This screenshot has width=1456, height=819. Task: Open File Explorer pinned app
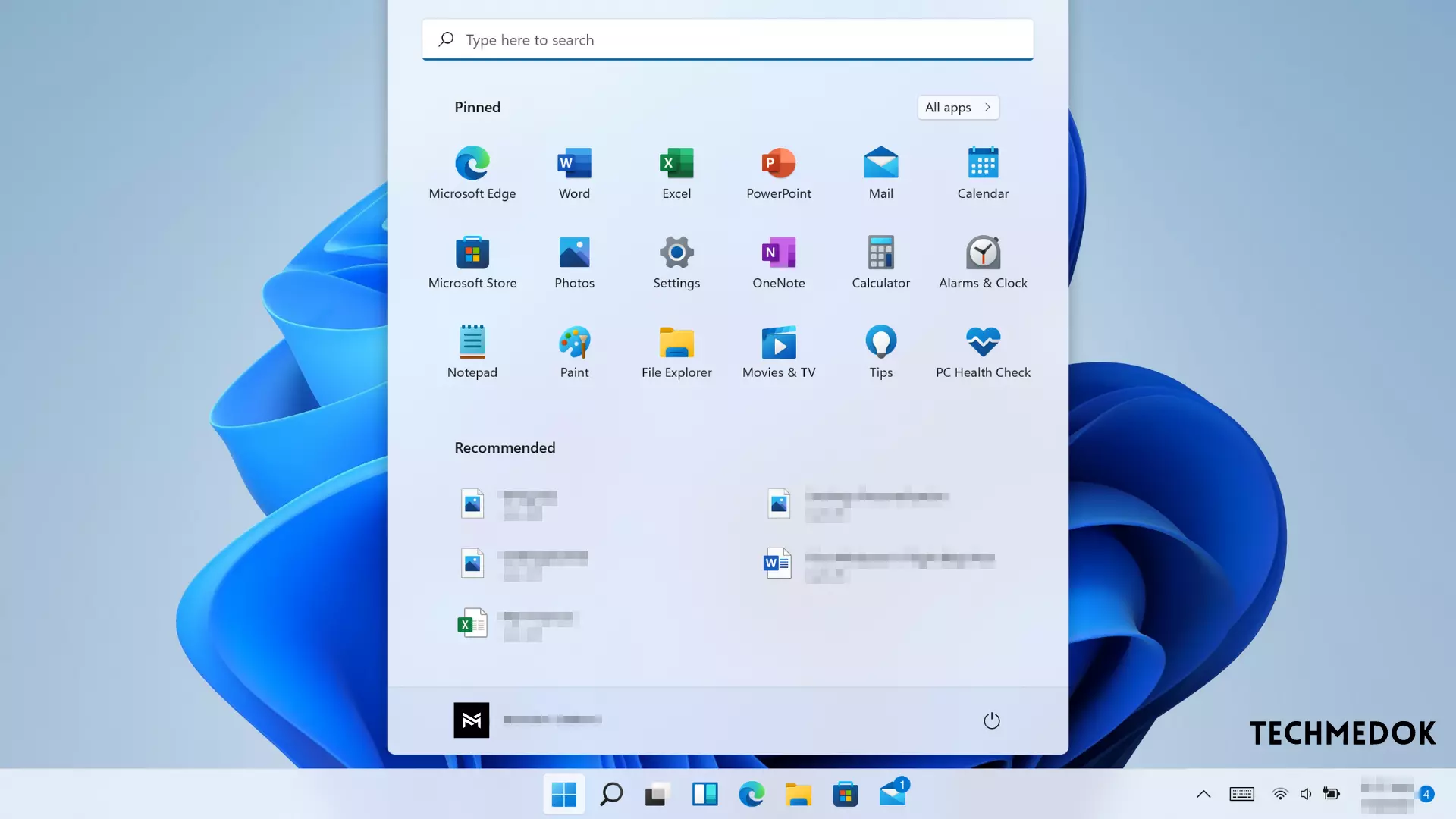(x=676, y=352)
